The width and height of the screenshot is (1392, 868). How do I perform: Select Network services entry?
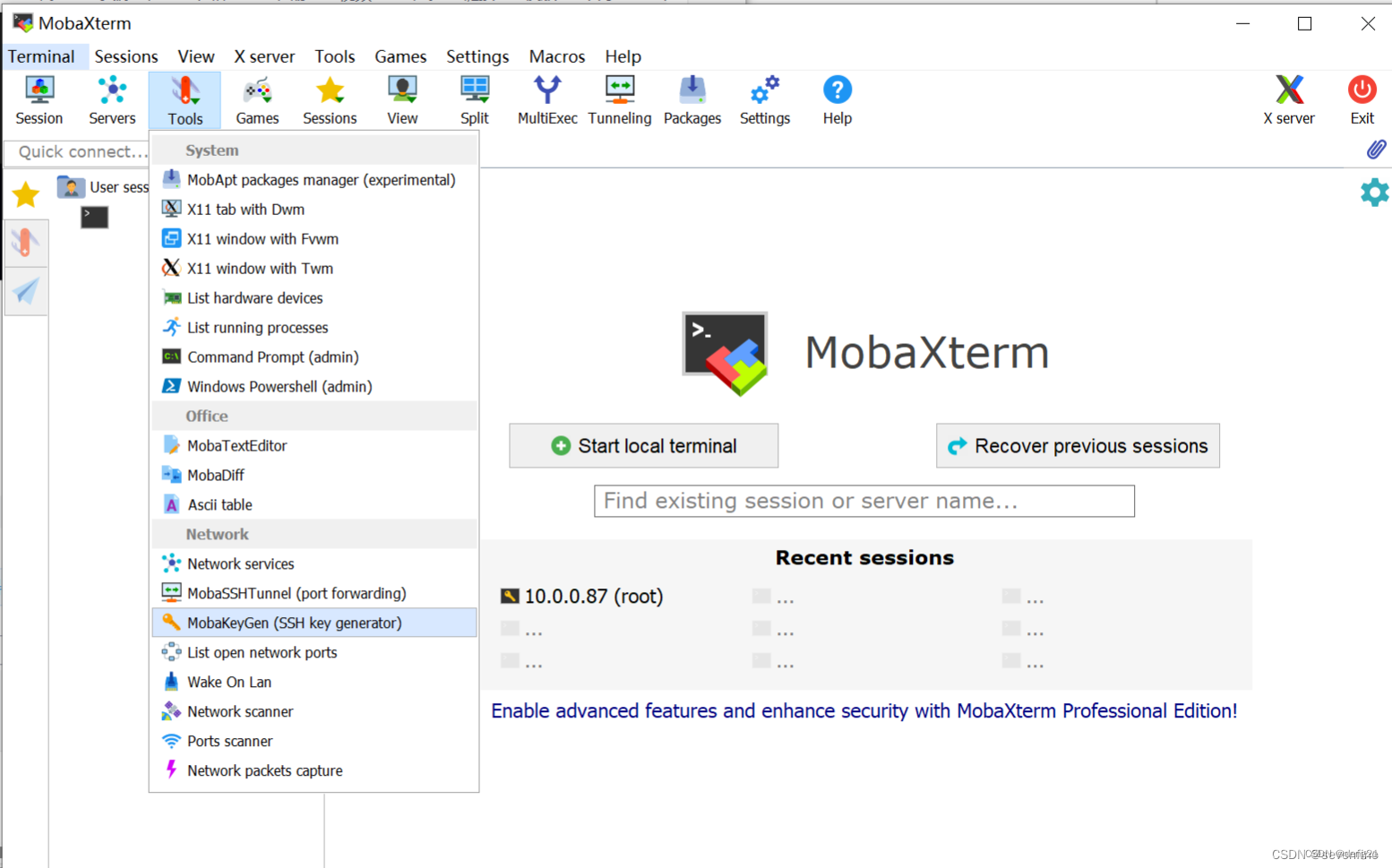click(314, 564)
